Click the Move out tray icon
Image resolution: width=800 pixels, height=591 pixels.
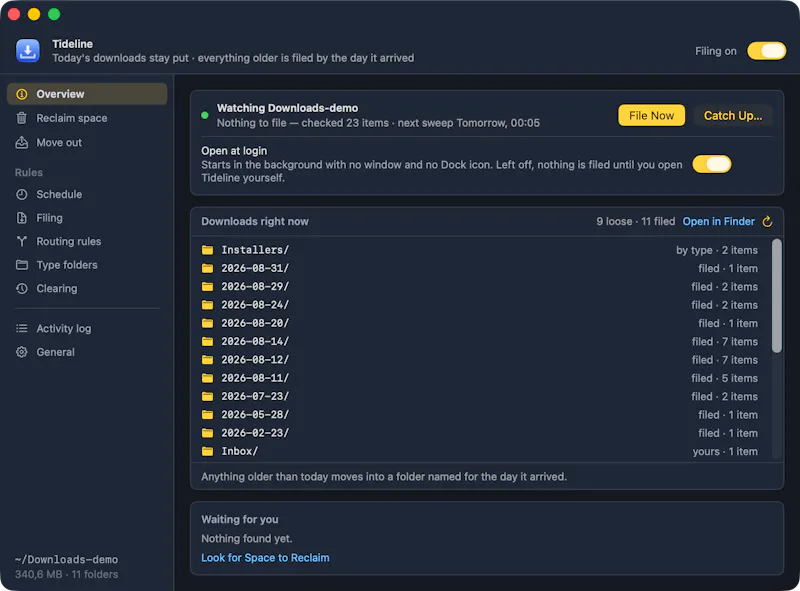click(x=21, y=142)
